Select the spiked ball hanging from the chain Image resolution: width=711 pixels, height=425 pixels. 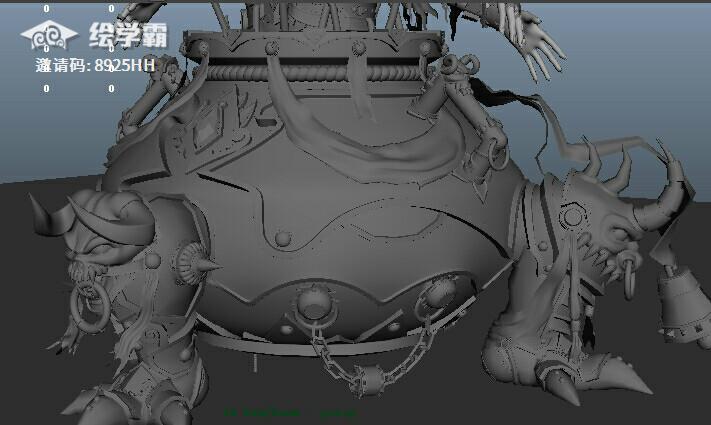tap(371, 379)
